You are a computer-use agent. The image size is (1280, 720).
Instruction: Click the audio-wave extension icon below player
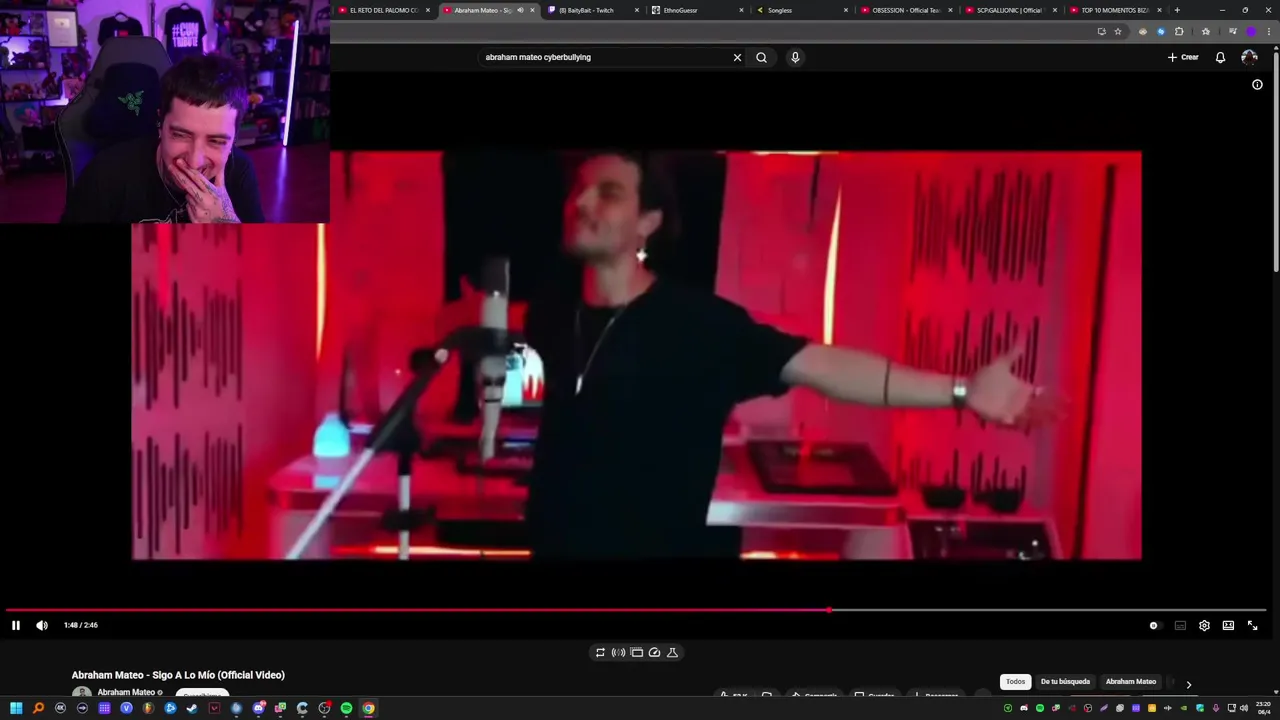[618, 652]
